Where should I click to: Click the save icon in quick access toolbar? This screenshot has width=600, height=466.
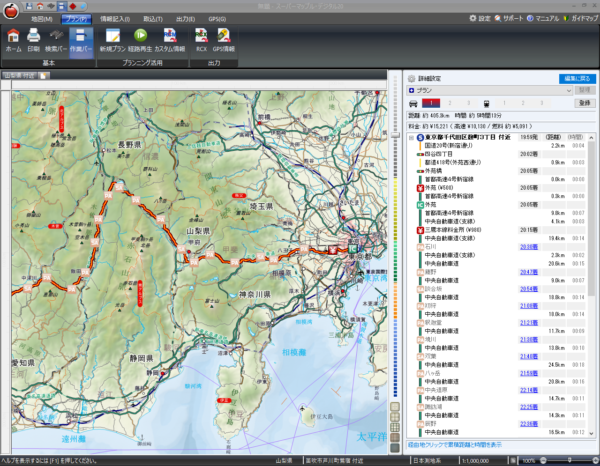(x=29, y=6)
